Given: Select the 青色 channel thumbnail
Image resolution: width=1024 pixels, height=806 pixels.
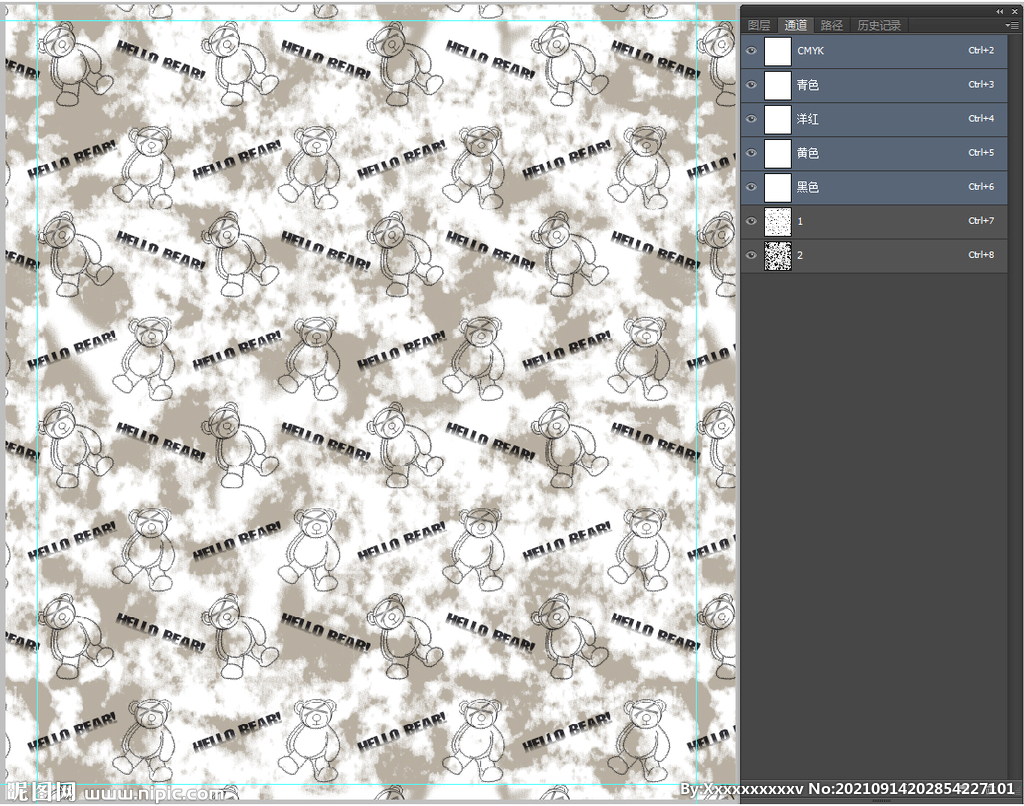Looking at the screenshot, I should 778,85.
